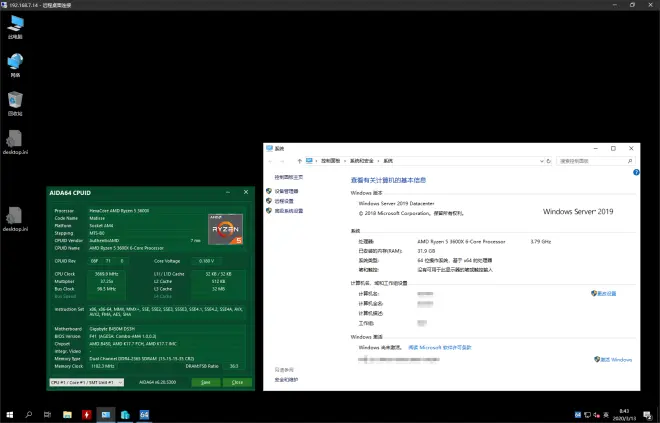Go to 控制面板 in the breadcrumb
The image size is (660, 423).
point(330,161)
